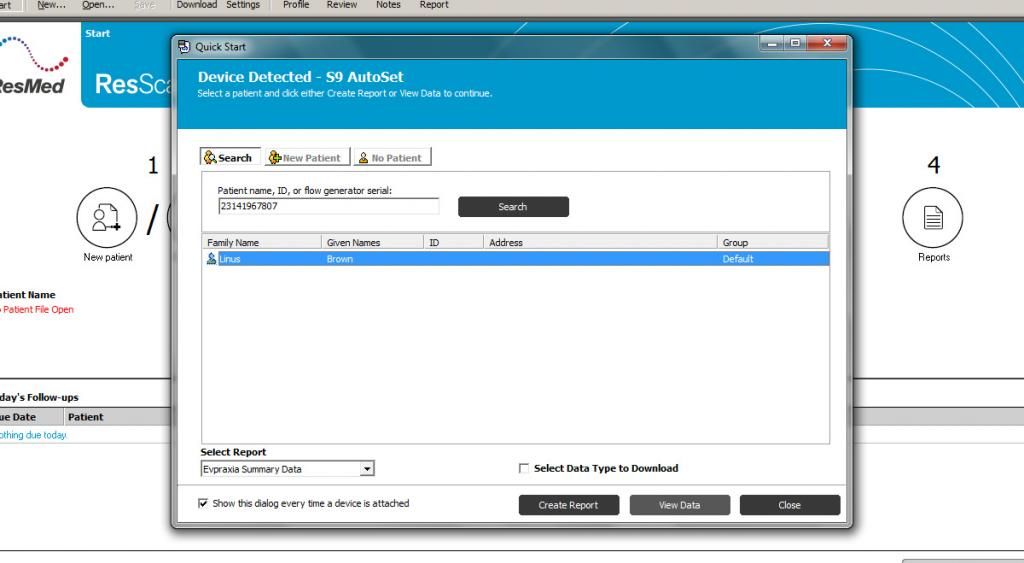Click Download in the top toolbar

197,5
